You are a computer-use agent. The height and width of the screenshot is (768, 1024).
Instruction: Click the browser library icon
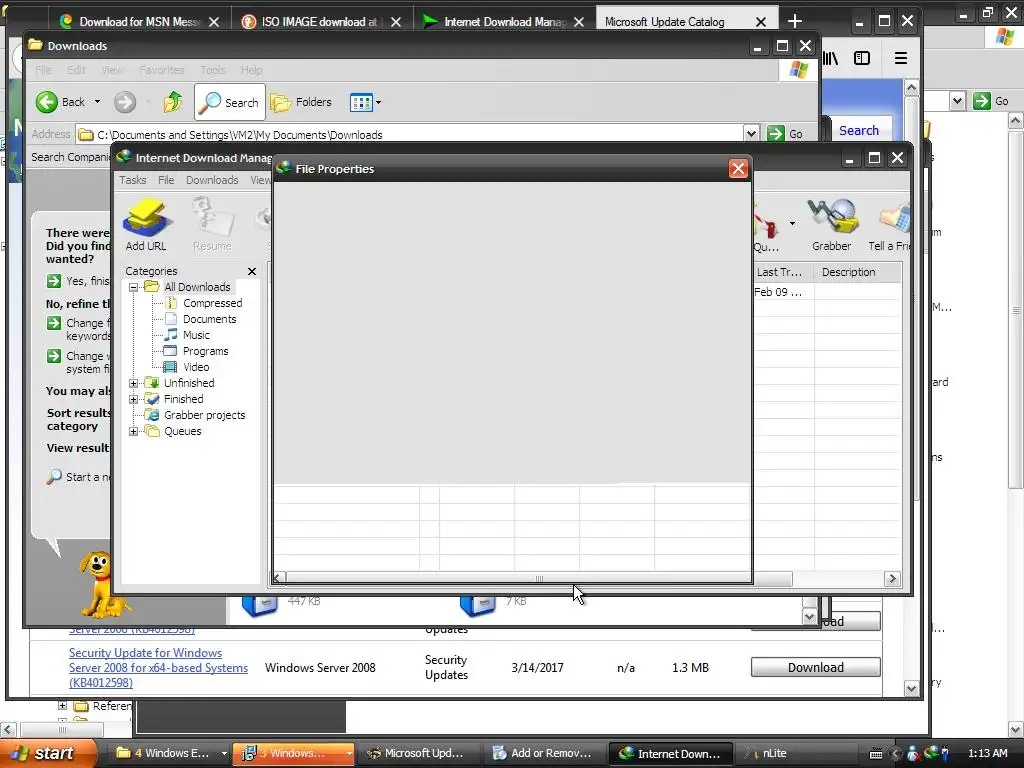click(830, 58)
